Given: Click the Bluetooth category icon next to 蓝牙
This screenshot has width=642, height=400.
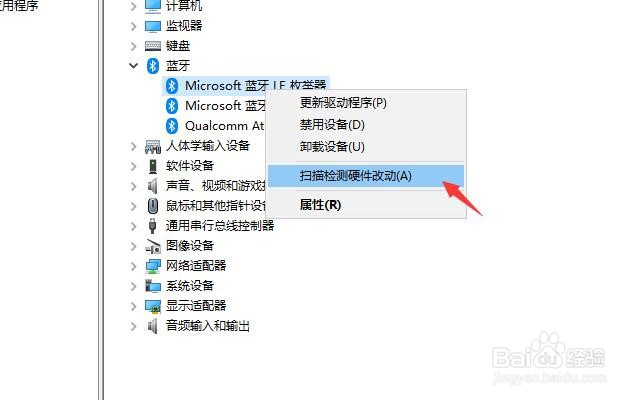Looking at the screenshot, I should (x=153, y=66).
